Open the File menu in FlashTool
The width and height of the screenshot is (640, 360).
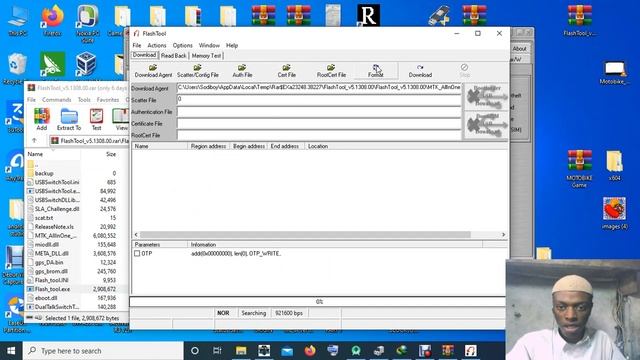137,45
